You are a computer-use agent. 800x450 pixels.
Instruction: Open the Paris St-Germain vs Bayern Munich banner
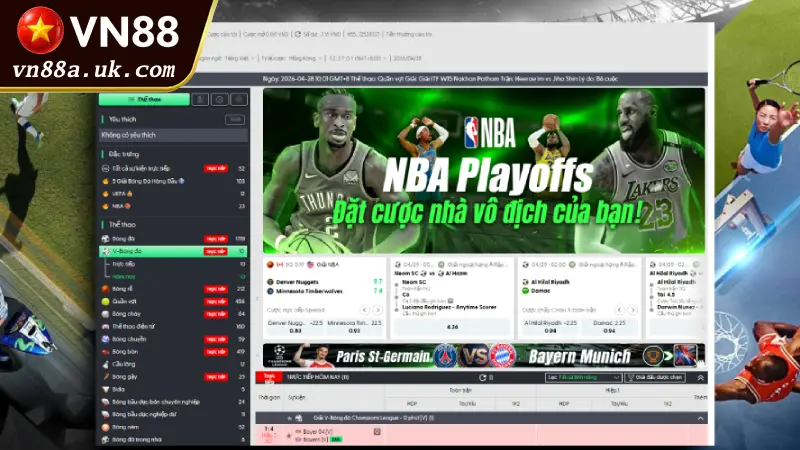[484, 356]
